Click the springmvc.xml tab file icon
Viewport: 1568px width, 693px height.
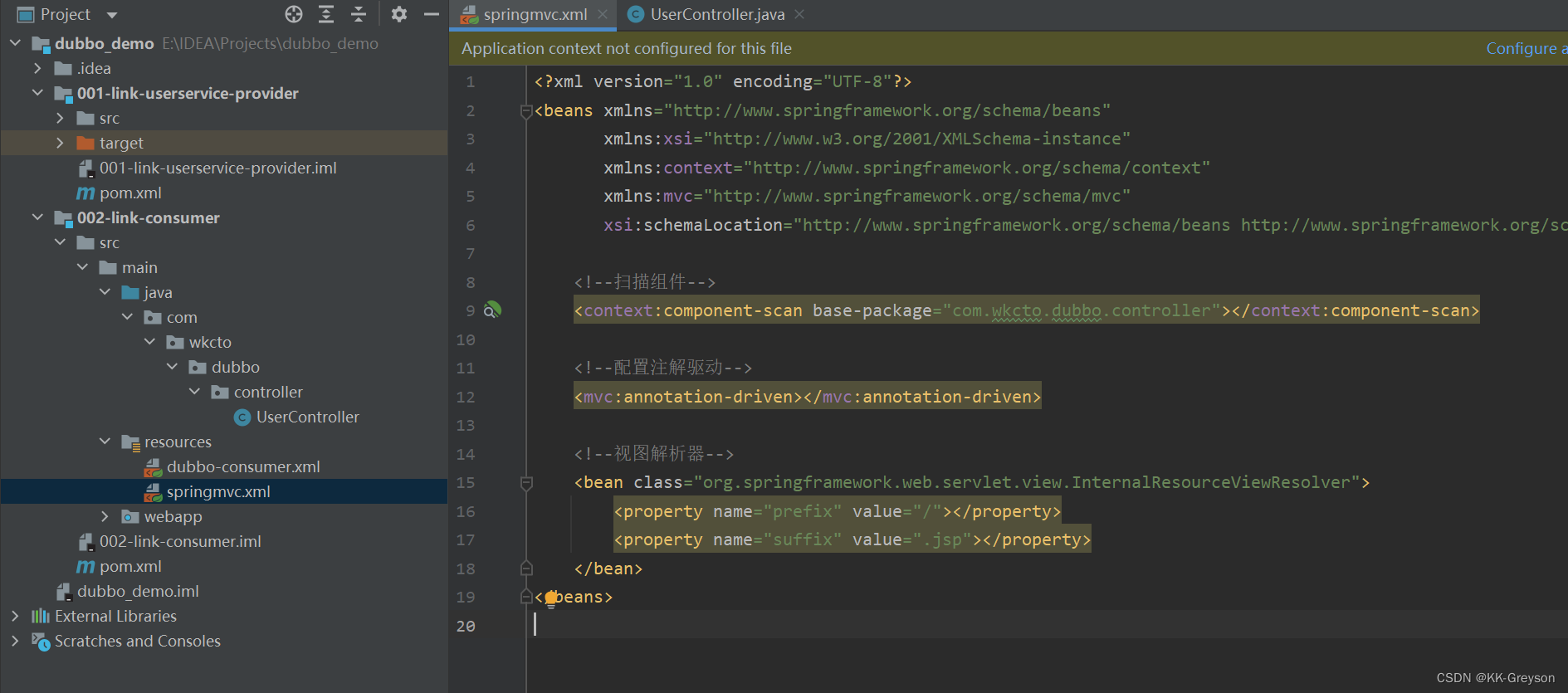point(469,14)
